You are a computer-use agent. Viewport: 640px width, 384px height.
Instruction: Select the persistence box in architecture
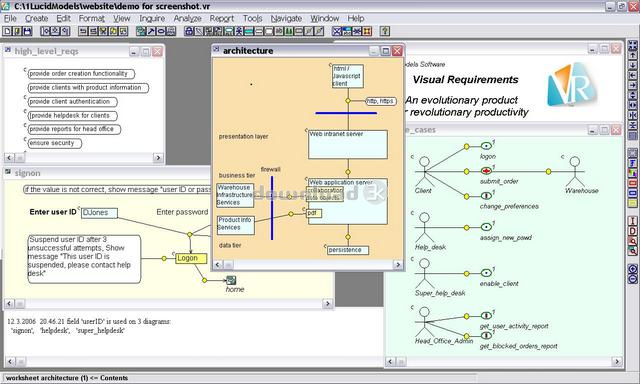pos(348,250)
